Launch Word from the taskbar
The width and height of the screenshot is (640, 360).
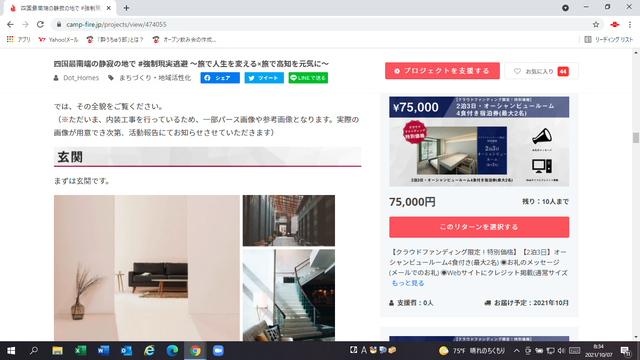103,351
